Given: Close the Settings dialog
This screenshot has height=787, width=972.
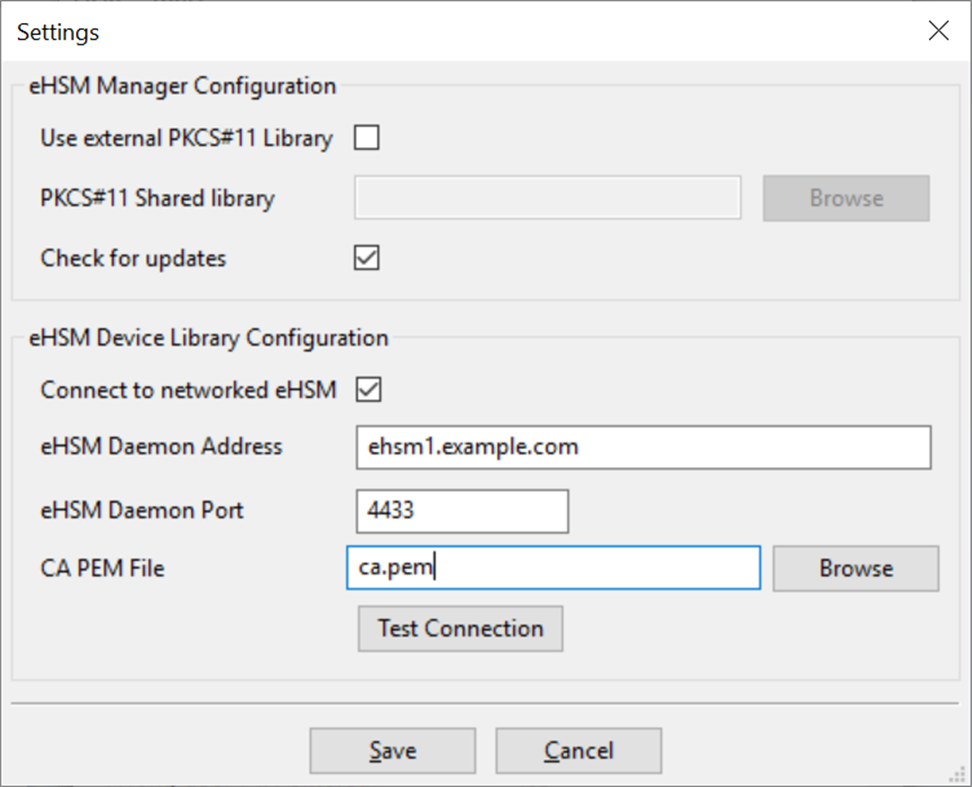Looking at the screenshot, I should coord(938,30).
